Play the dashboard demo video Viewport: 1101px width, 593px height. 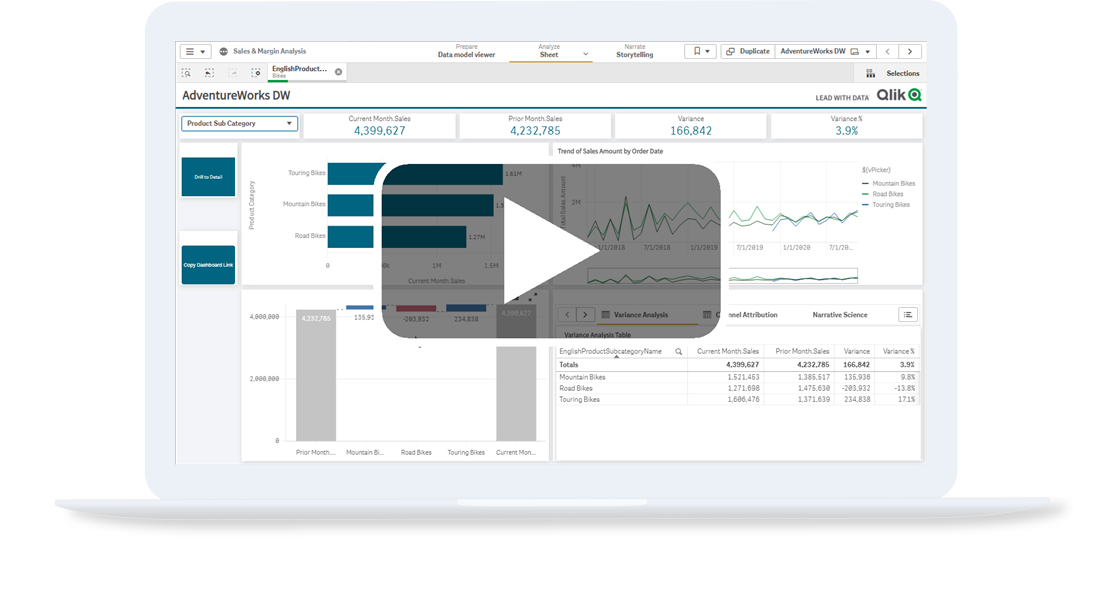coord(551,251)
